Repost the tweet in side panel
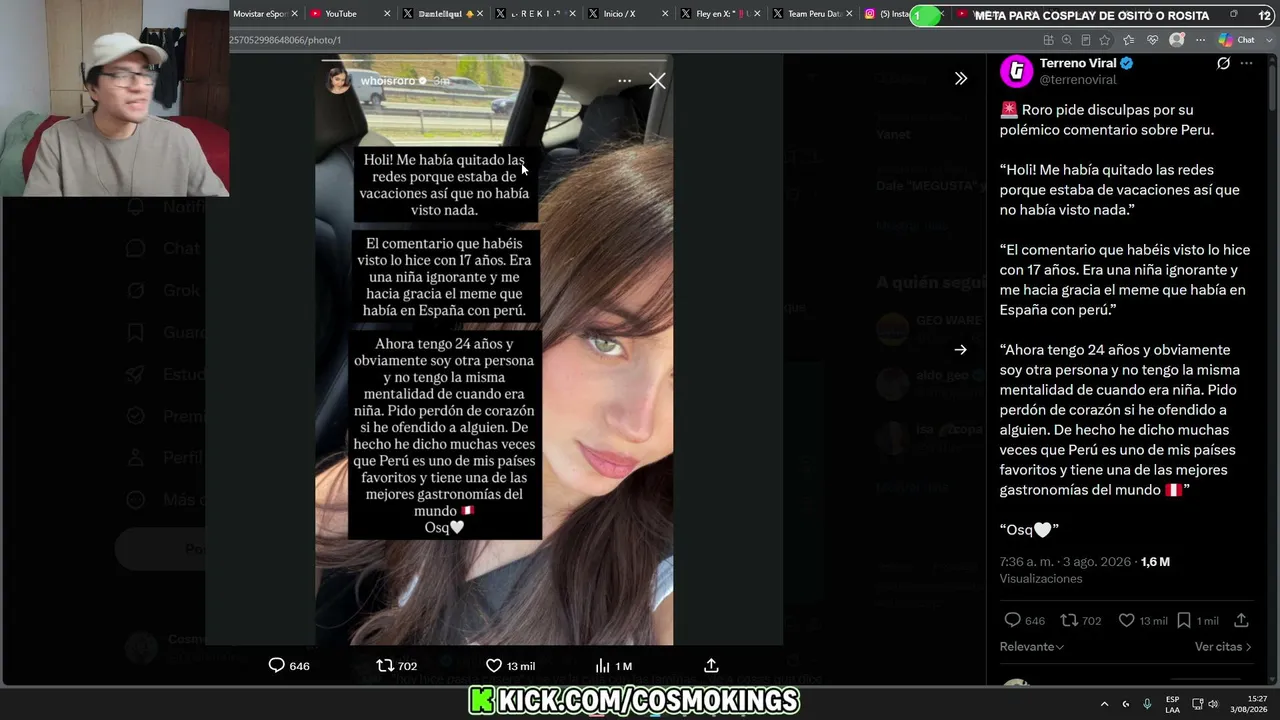Viewport: 1280px width, 720px height. (x=1069, y=620)
